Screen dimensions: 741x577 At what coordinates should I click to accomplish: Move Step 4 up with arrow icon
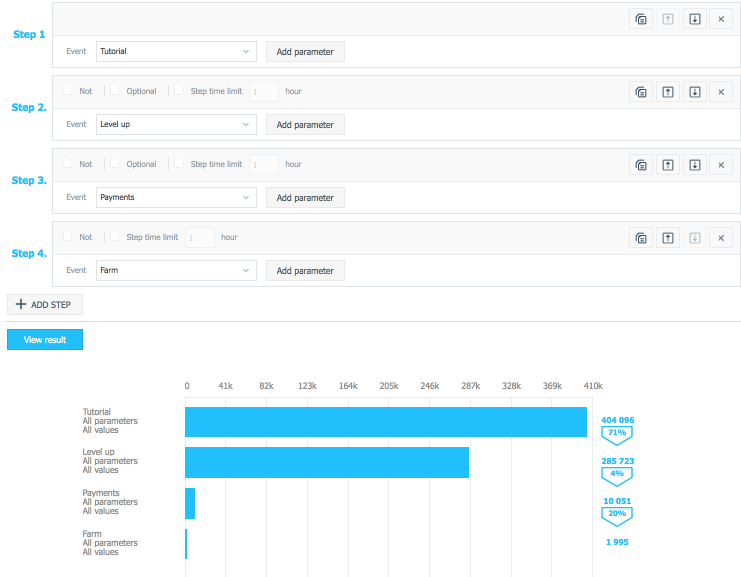click(667, 238)
